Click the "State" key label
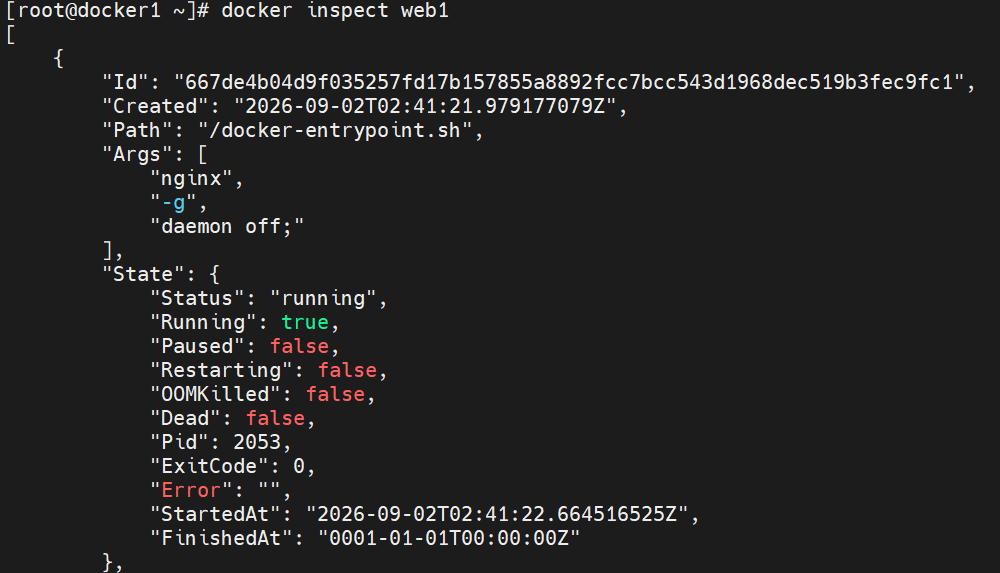The height and width of the screenshot is (573, 1000). point(143,274)
